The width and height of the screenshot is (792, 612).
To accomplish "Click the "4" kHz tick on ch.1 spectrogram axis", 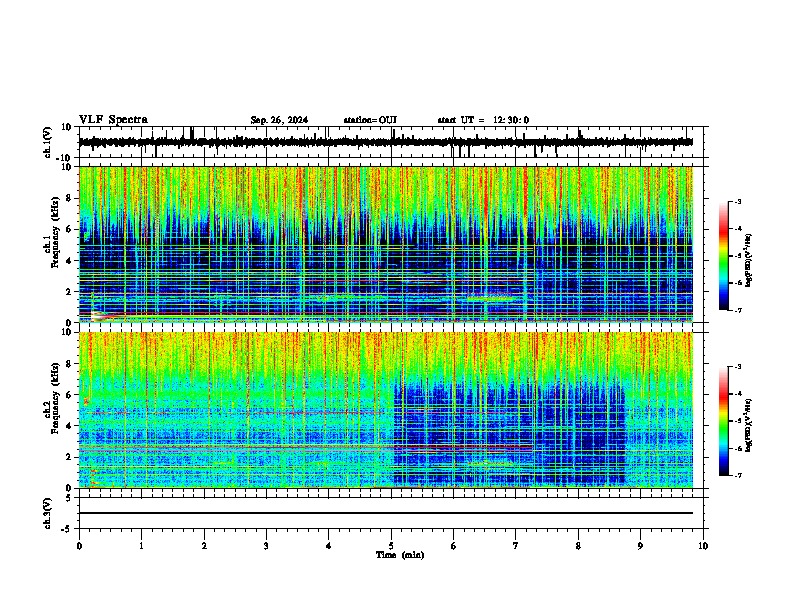I will coord(70,261).
